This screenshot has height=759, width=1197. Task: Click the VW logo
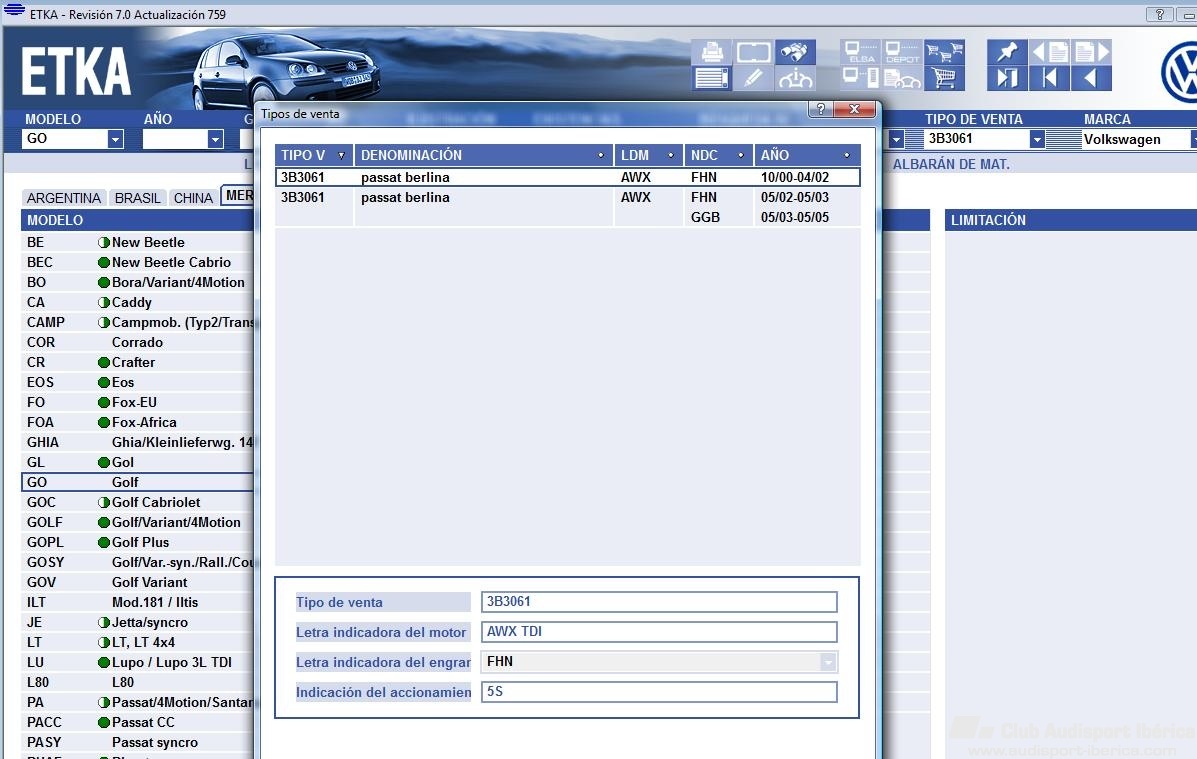(x=1179, y=71)
